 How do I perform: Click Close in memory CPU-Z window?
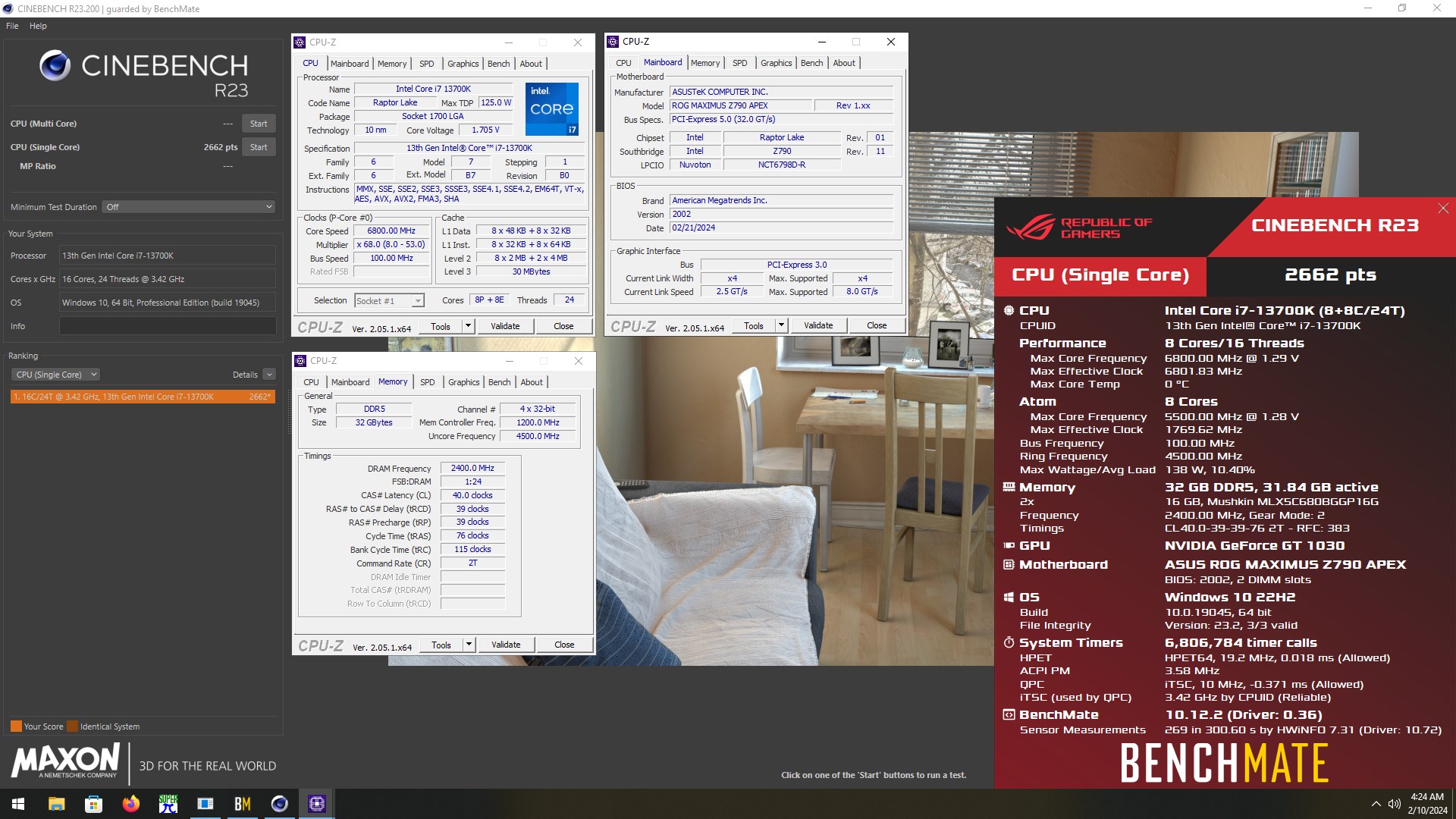click(x=564, y=645)
